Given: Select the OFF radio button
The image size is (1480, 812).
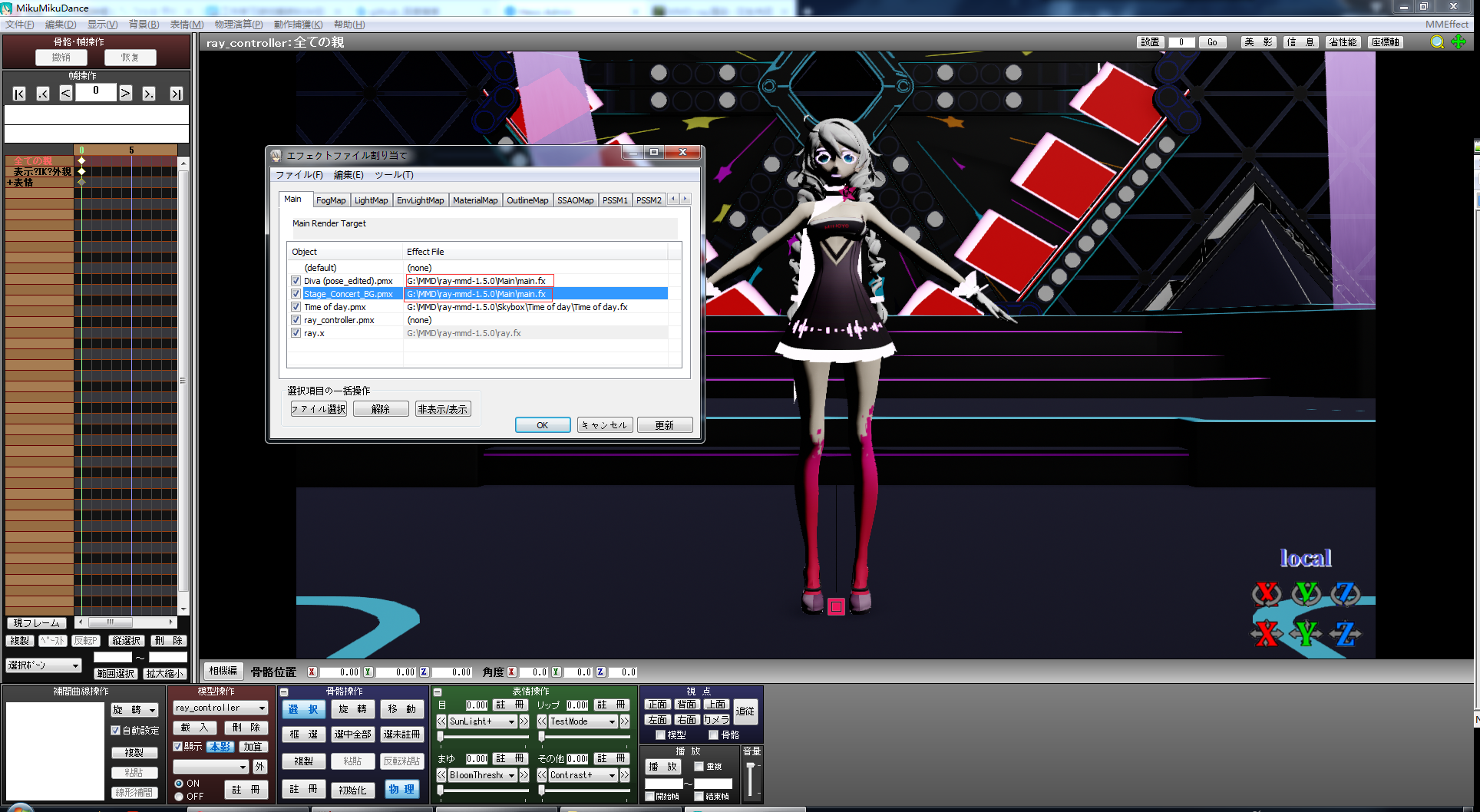Looking at the screenshot, I should (179, 797).
